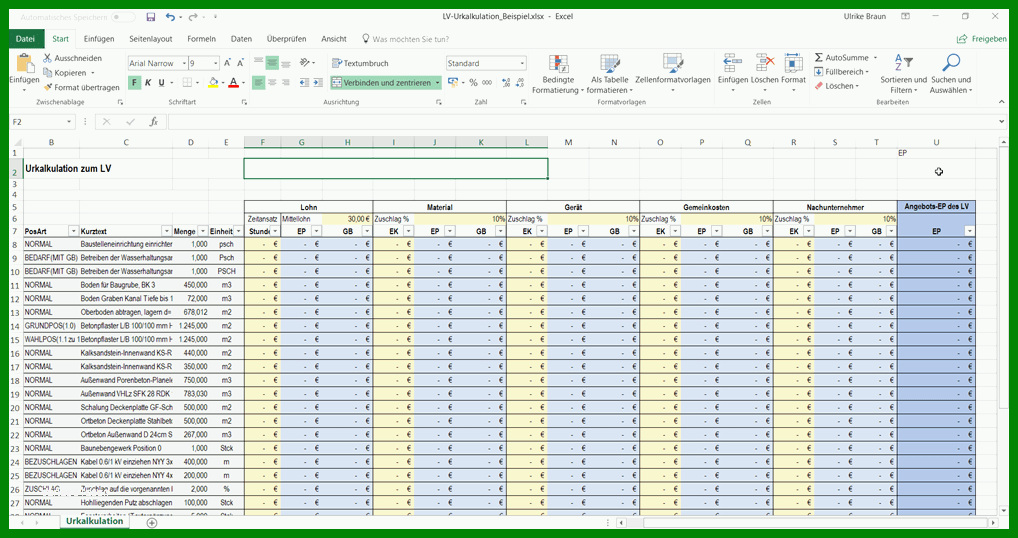
Task: Click the borders icon
Action: 187,82
